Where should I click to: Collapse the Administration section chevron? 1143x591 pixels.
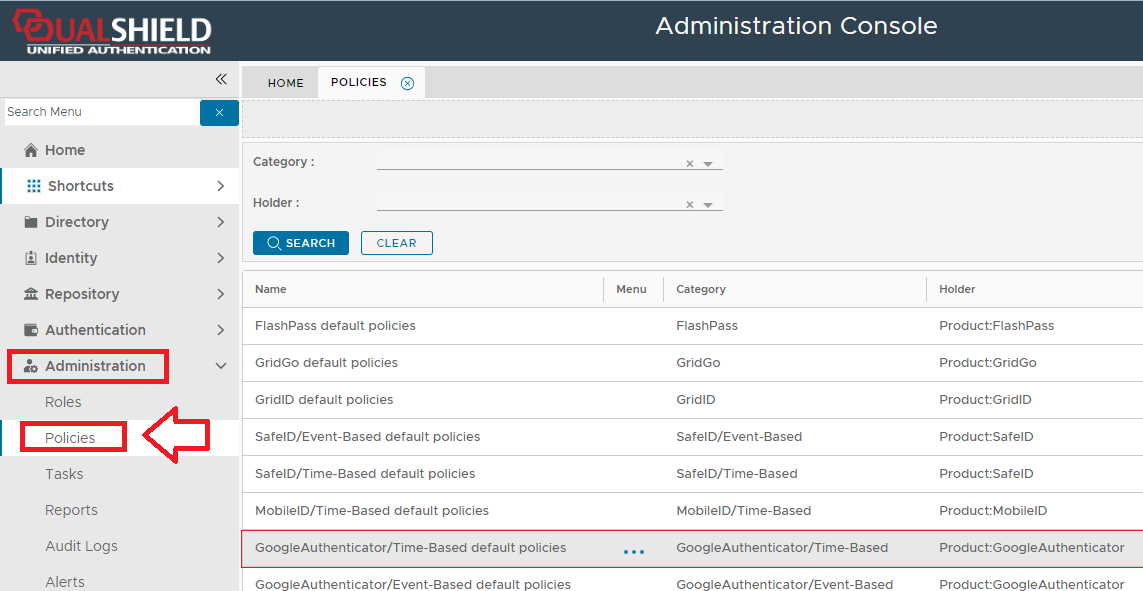(221, 366)
